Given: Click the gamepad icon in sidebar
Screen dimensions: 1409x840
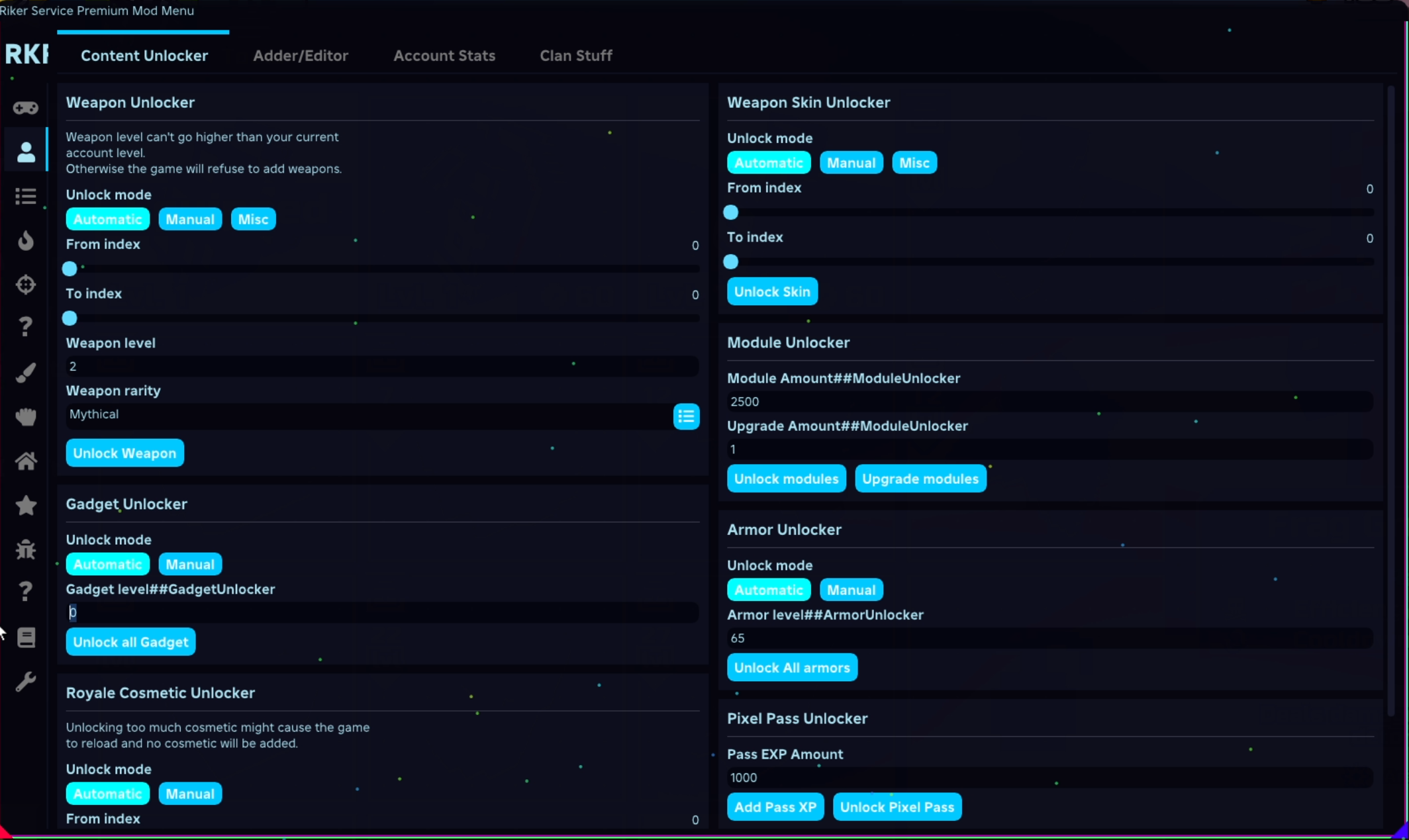Looking at the screenshot, I should [26, 107].
